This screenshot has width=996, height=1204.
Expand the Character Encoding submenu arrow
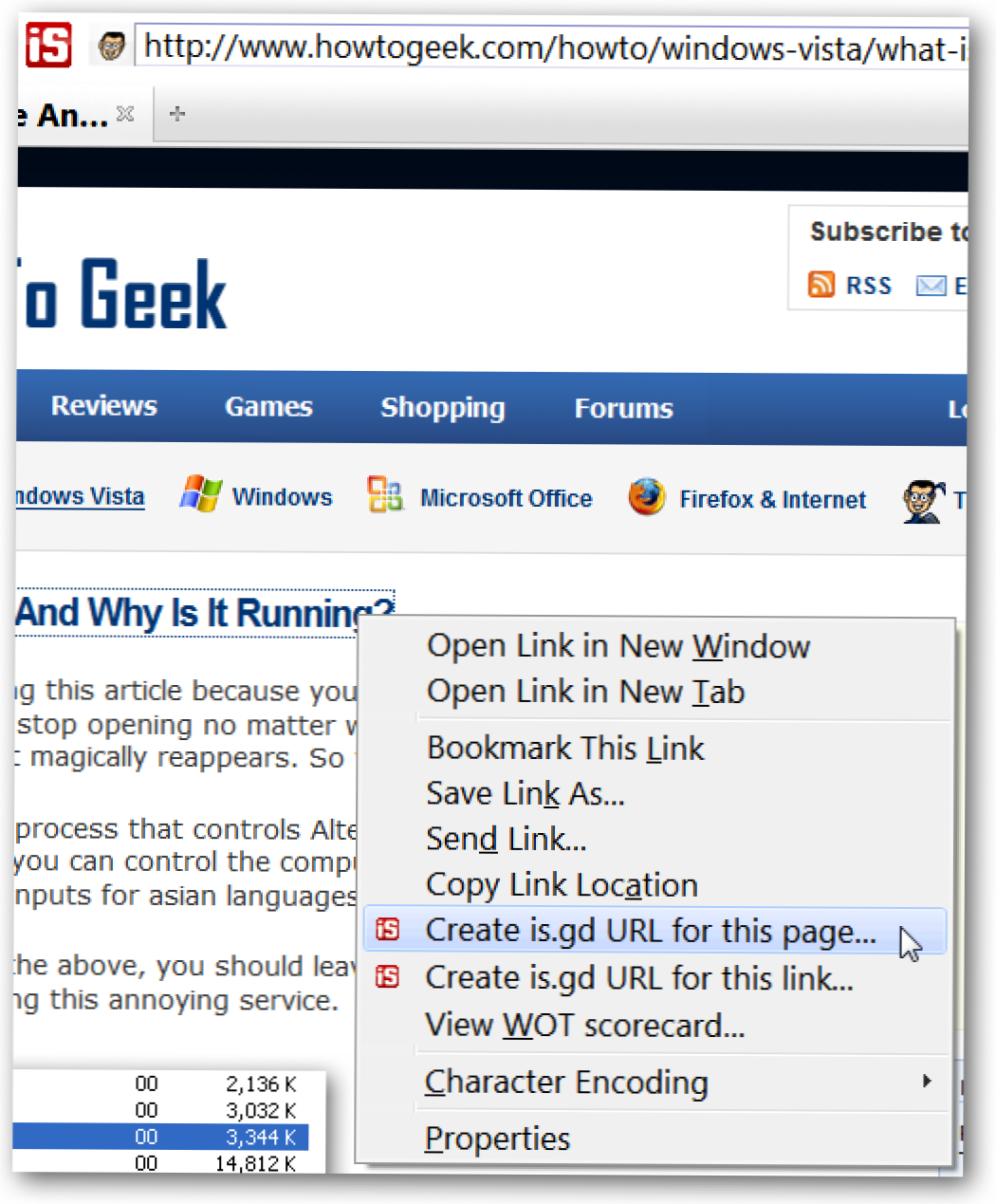(x=927, y=1081)
